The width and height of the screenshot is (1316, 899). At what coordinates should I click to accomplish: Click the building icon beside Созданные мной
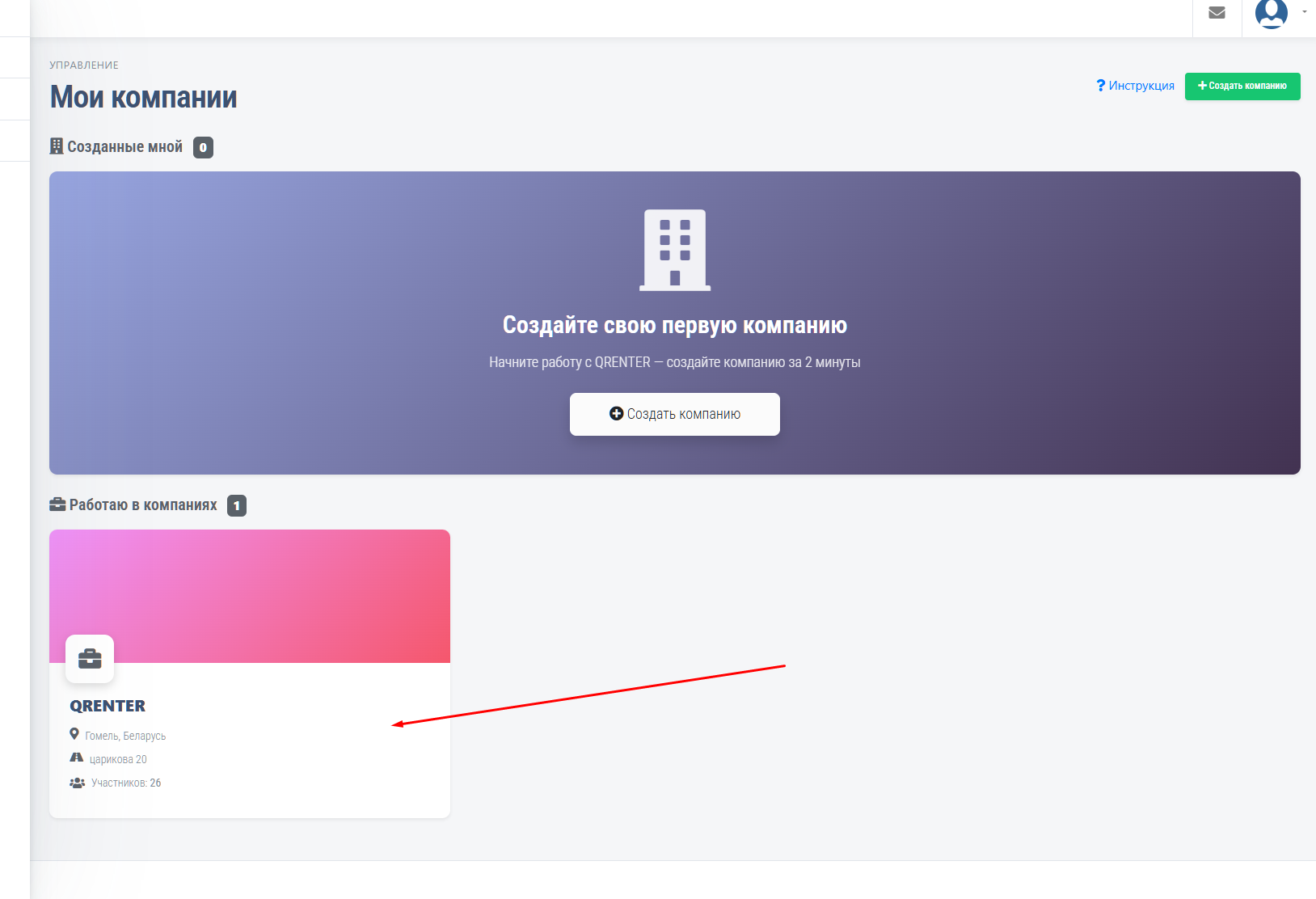tap(57, 146)
